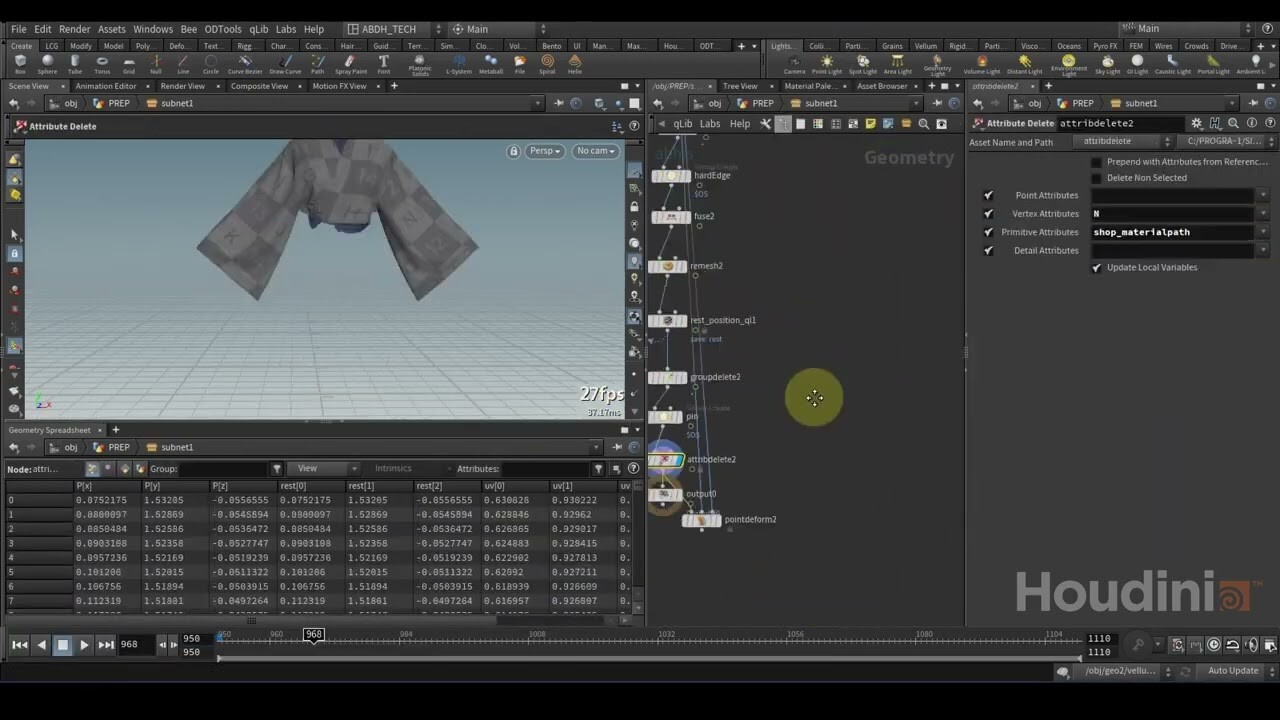The image size is (1280, 720).
Task: Click the gear icon in Attribute Delete pane
Action: (1197, 121)
